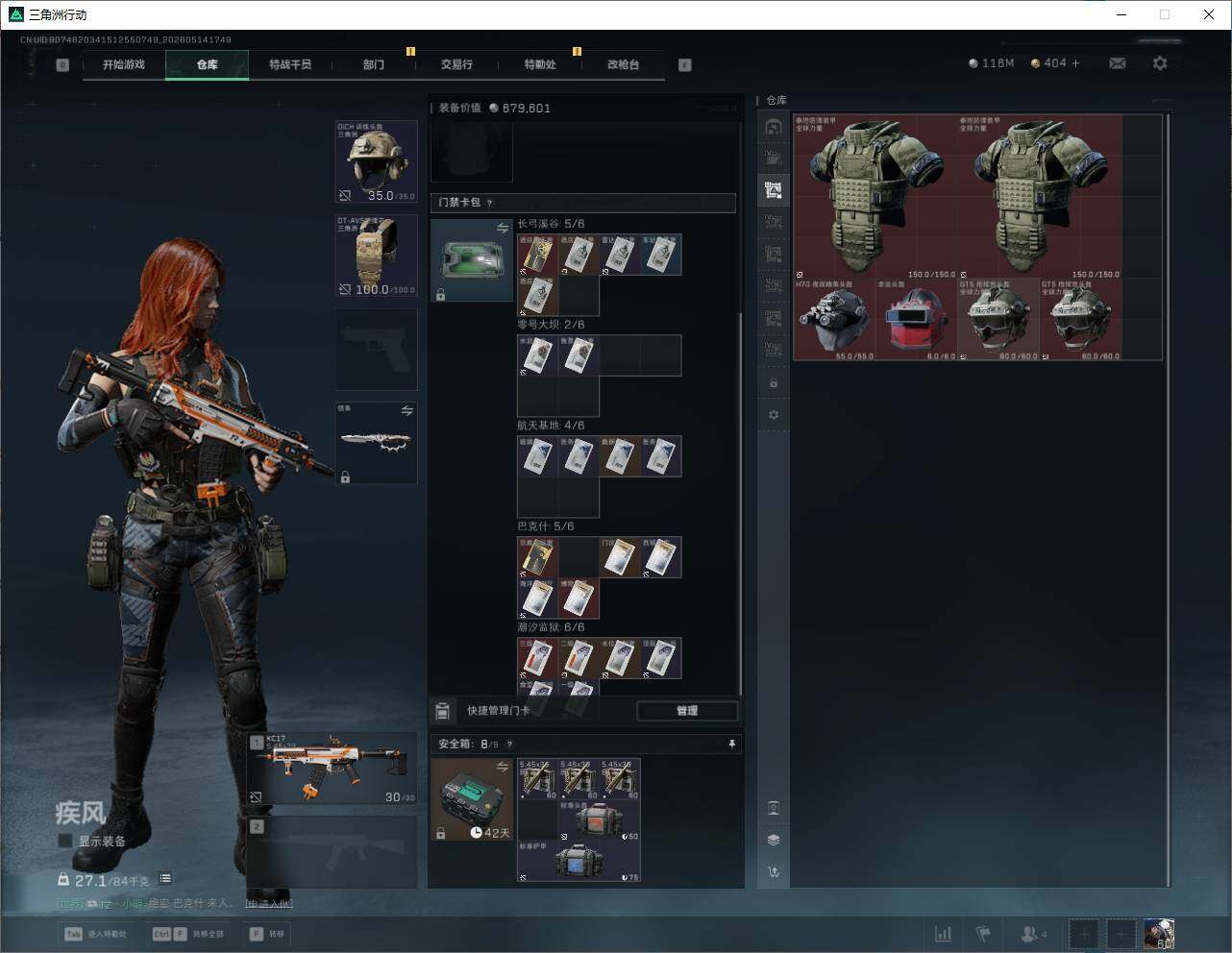Select the KC17 rifle in weapon slot 1
The width and height of the screenshot is (1232, 953).
click(332, 770)
